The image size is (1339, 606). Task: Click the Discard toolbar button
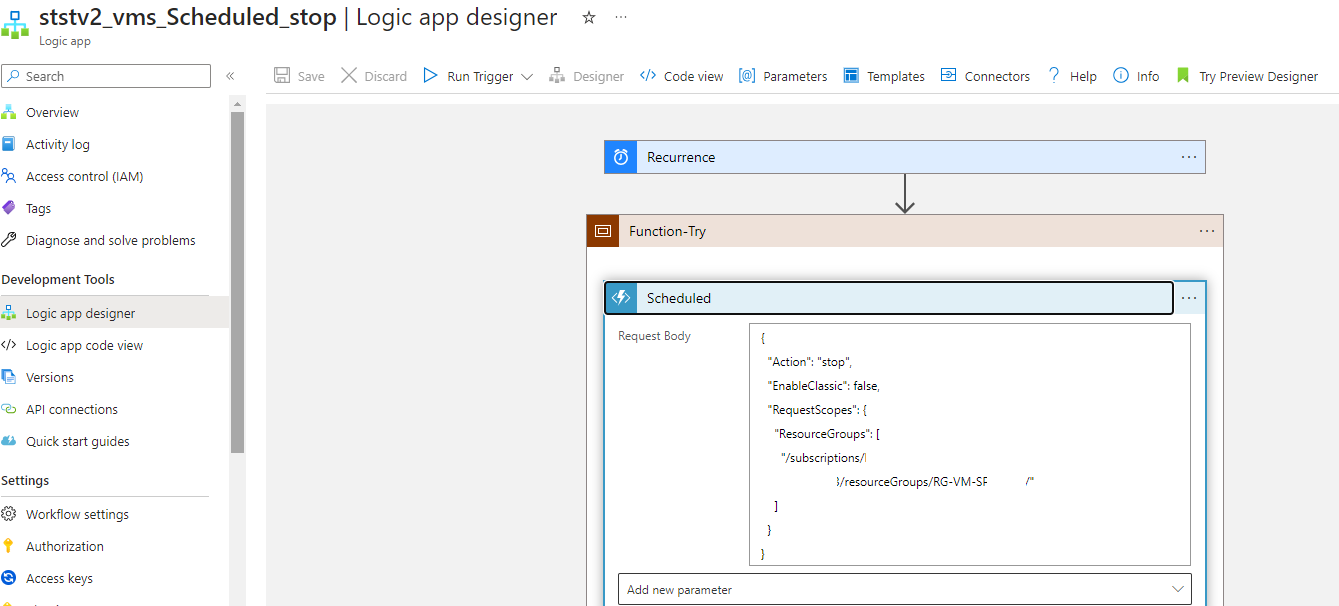374,76
